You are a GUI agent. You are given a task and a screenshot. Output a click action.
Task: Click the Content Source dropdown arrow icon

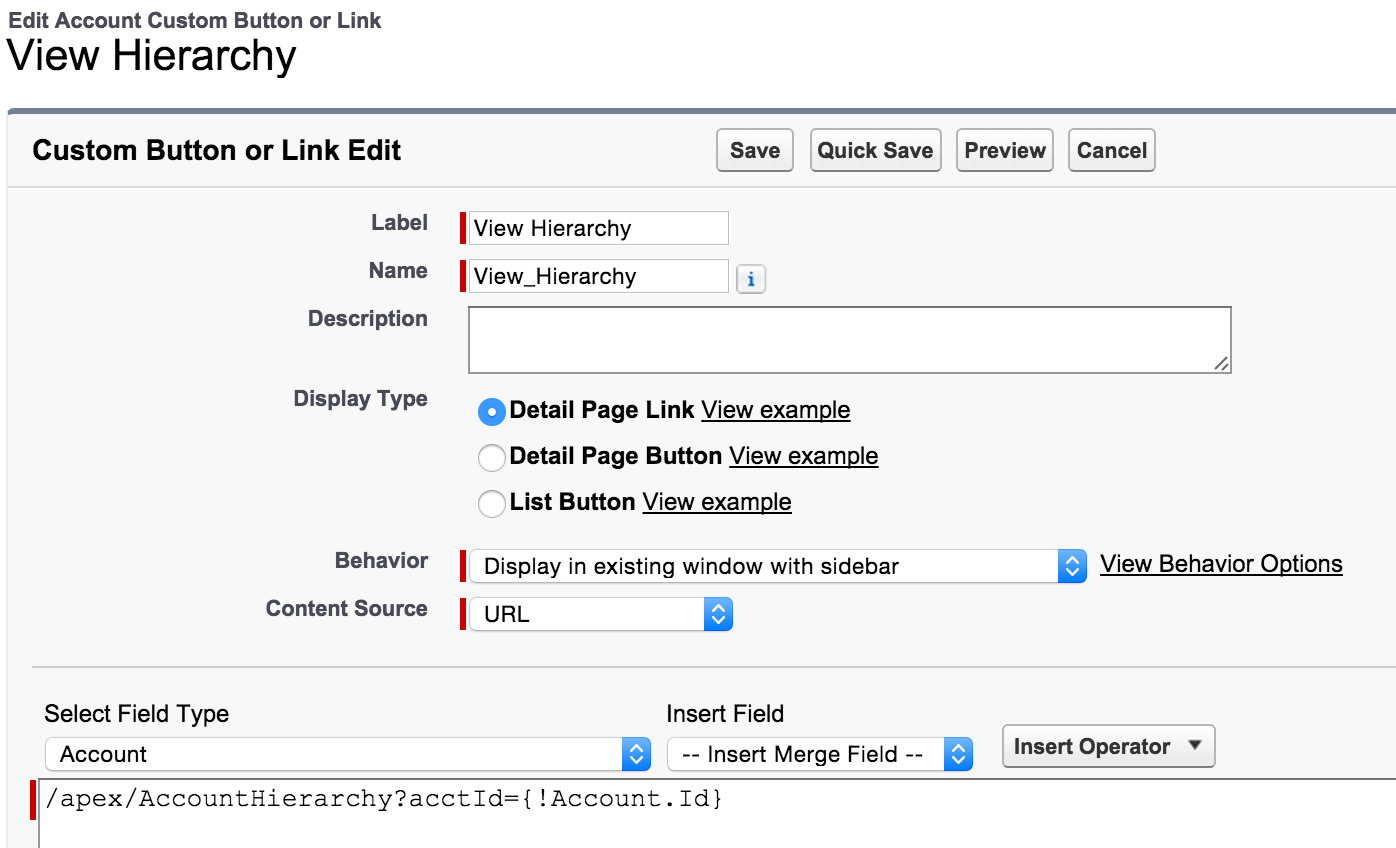point(718,614)
